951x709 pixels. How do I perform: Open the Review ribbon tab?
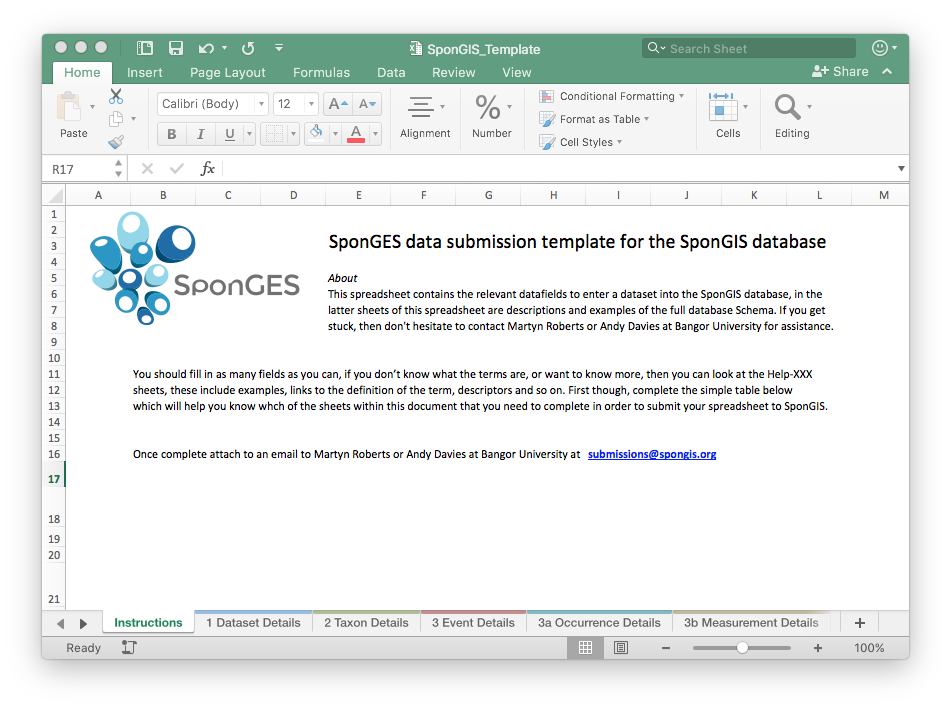tap(453, 72)
